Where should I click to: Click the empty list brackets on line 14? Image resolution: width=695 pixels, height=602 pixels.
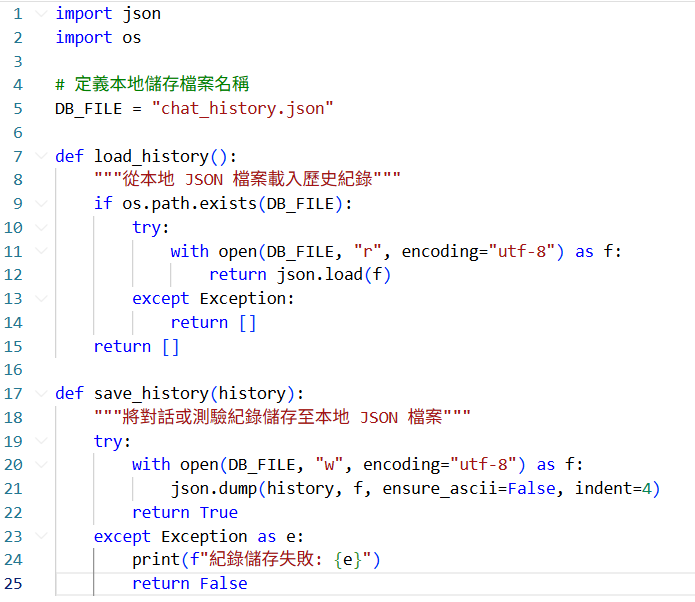[248, 323]
